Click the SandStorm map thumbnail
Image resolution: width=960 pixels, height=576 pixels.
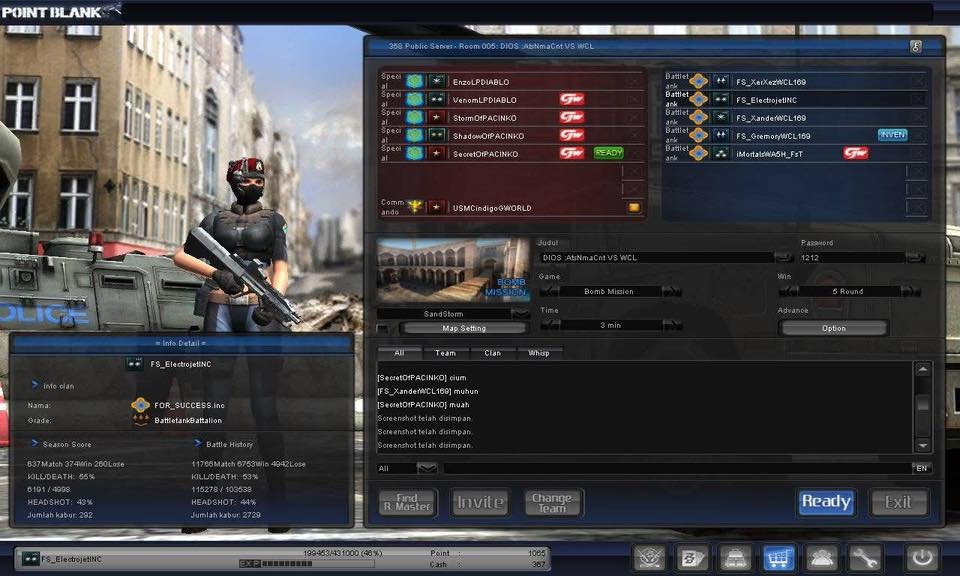coord(453,270)
